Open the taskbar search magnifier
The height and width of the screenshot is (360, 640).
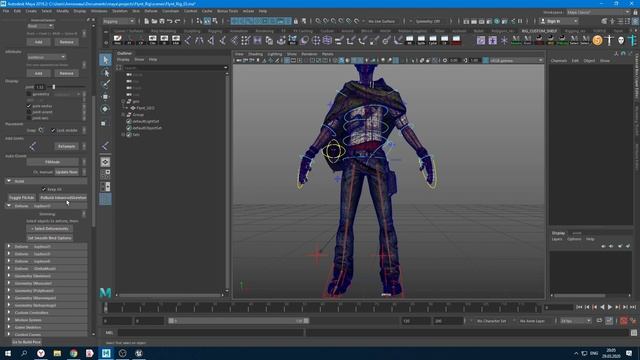[24, 353]
